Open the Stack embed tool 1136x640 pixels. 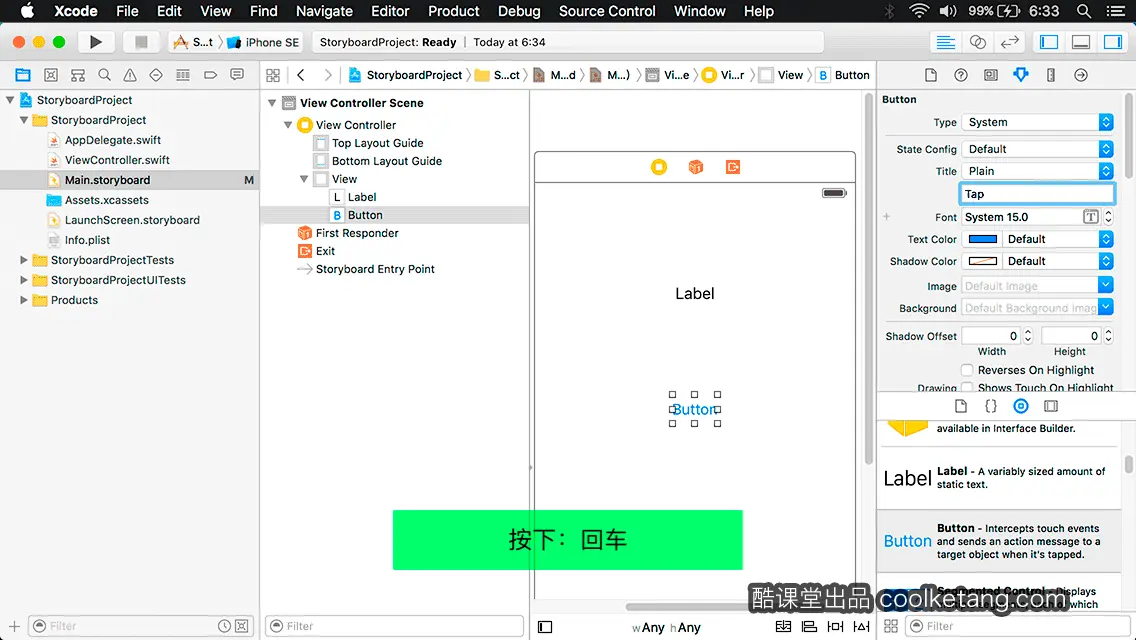click(783, 626)
